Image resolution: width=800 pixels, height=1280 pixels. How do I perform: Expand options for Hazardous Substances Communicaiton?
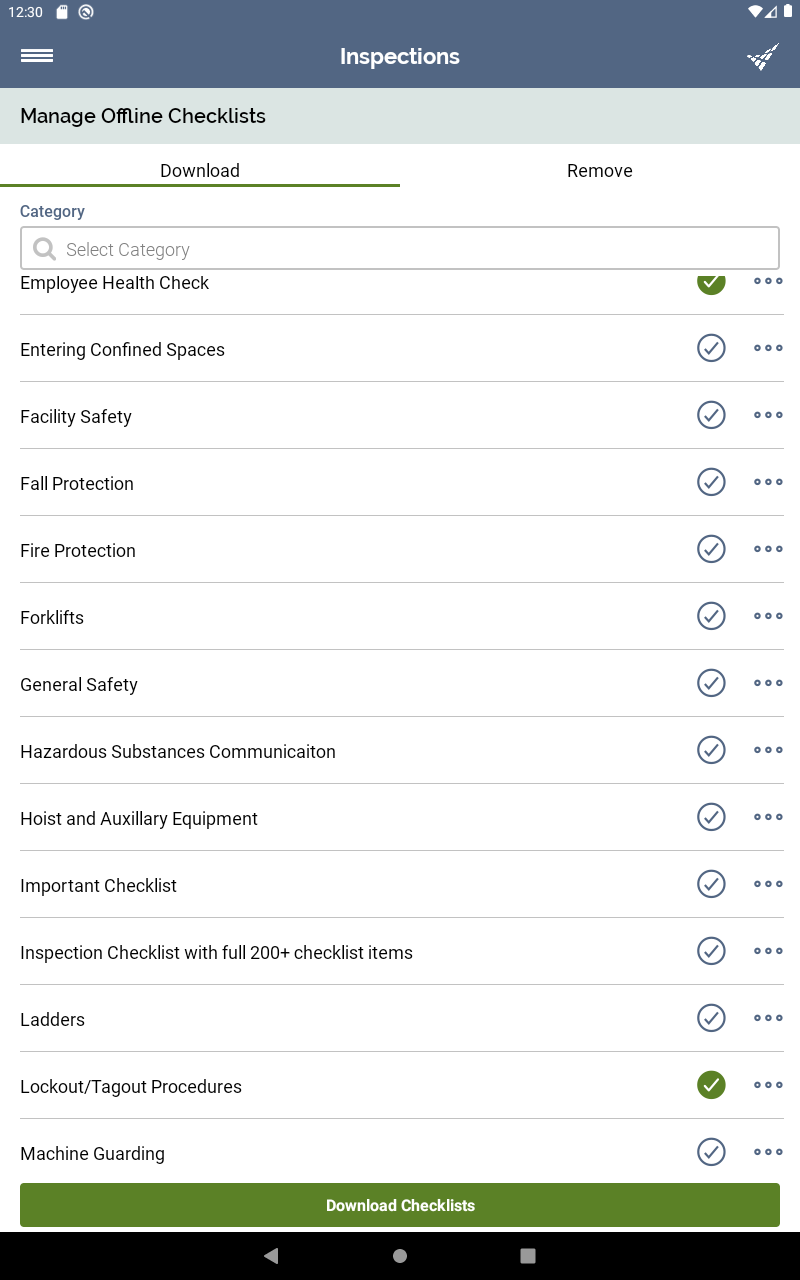[x=768, y=750]
